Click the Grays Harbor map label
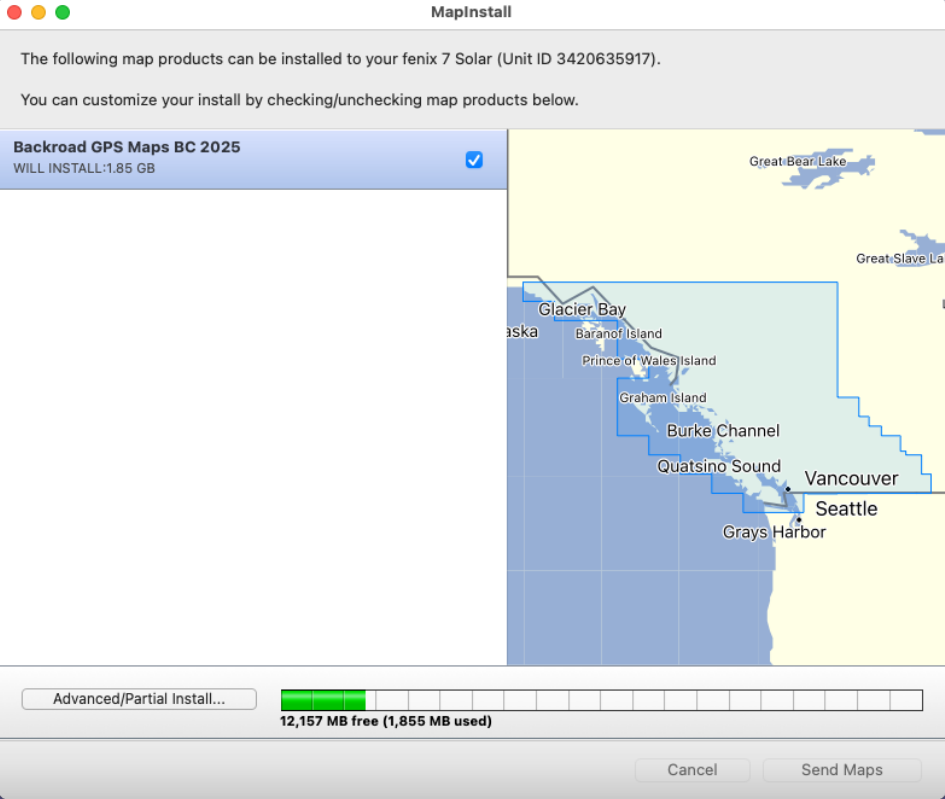The image size is (945, 799). [774, 532]
